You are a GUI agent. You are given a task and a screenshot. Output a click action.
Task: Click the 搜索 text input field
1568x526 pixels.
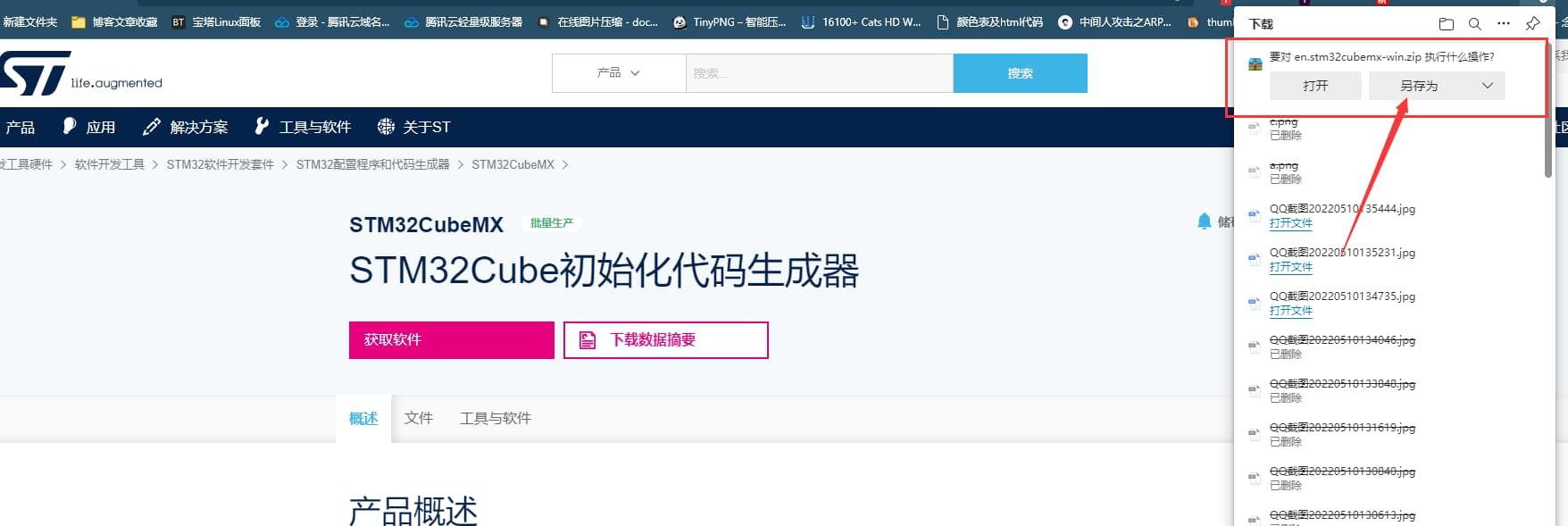point(819,73)
